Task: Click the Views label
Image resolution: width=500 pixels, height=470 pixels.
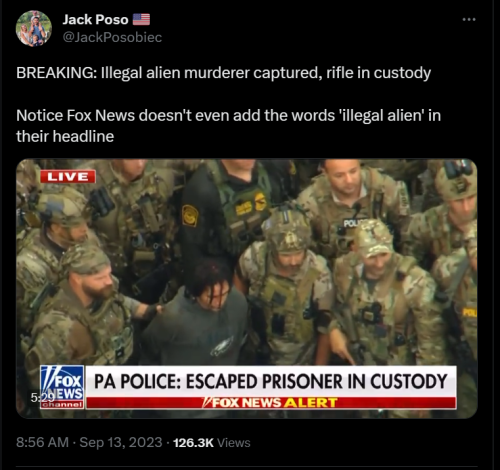Action: 234,443
